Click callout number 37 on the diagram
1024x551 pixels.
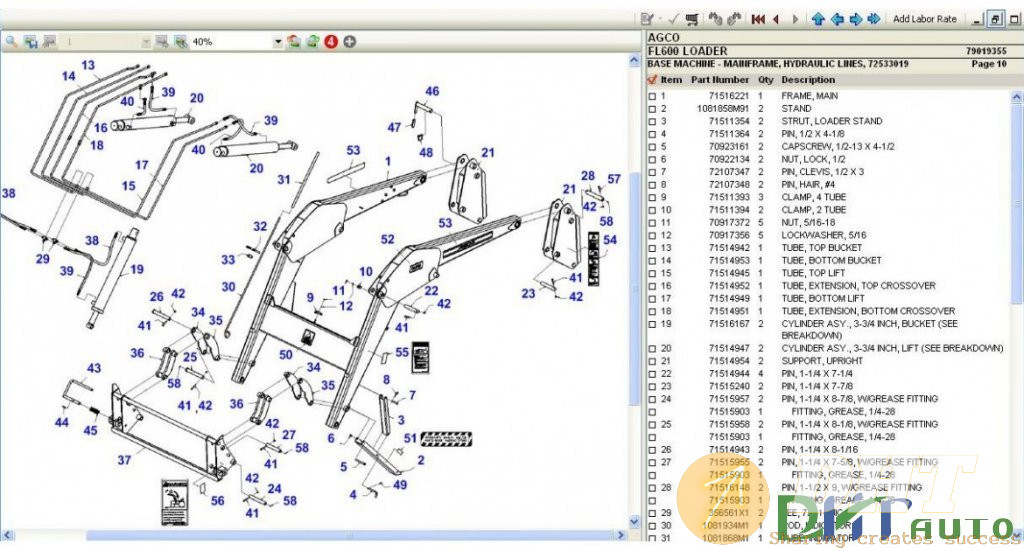point(124,460)
